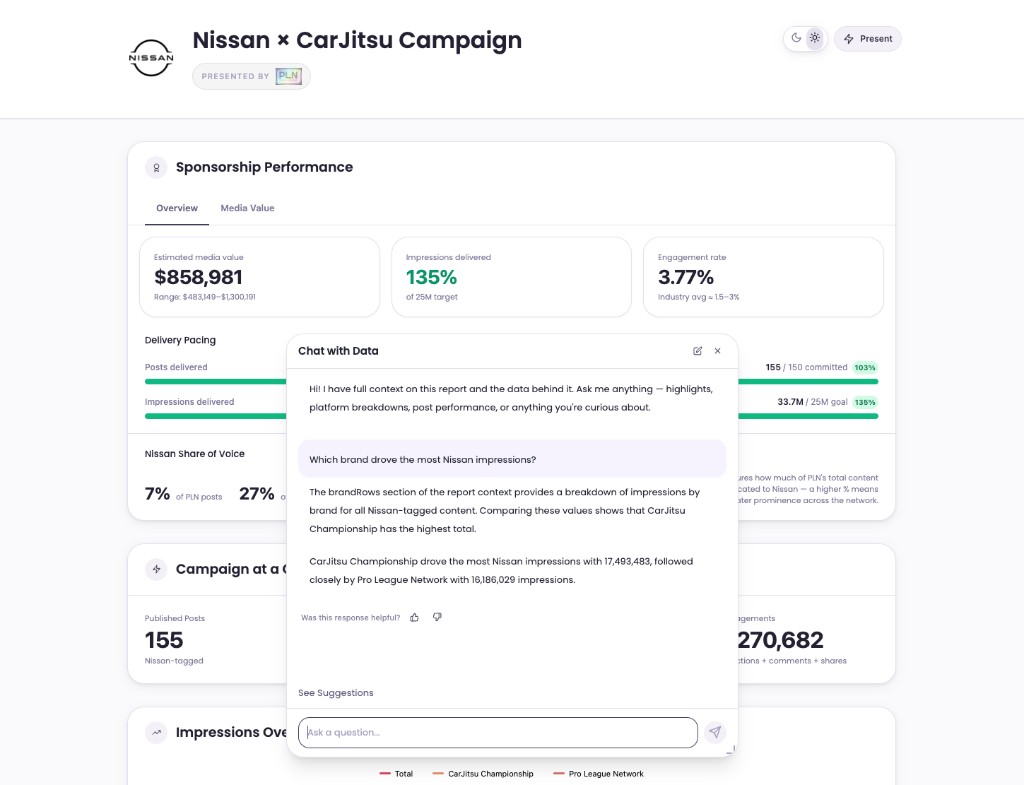1024x785 pixels.
Task: Click the 7% of PLN posts value
Action: [157, 494]
